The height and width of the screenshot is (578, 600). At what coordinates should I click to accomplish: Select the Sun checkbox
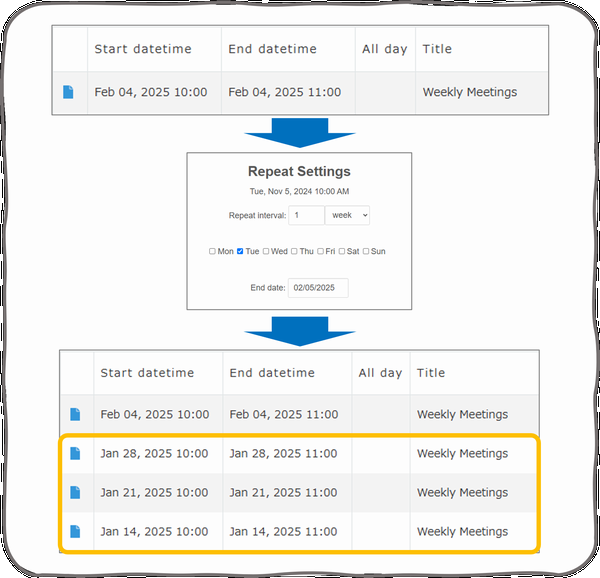(366, 251)
